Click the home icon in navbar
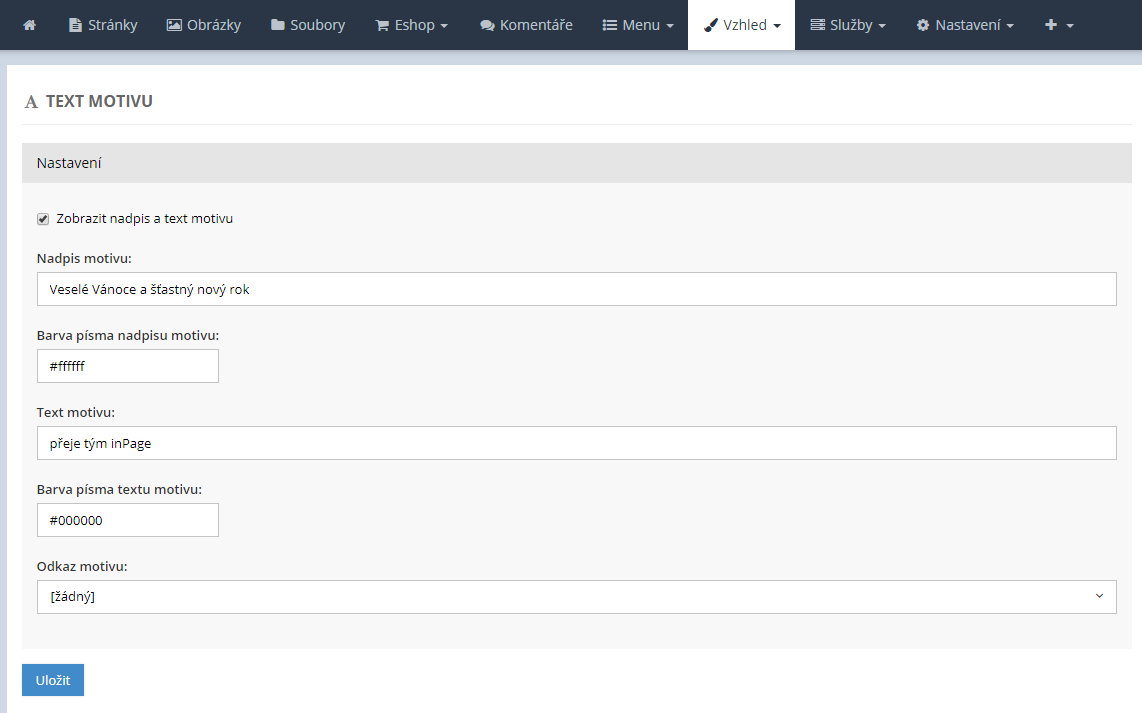Screen dimensions: 1142x713 click(x=29, y=25)
